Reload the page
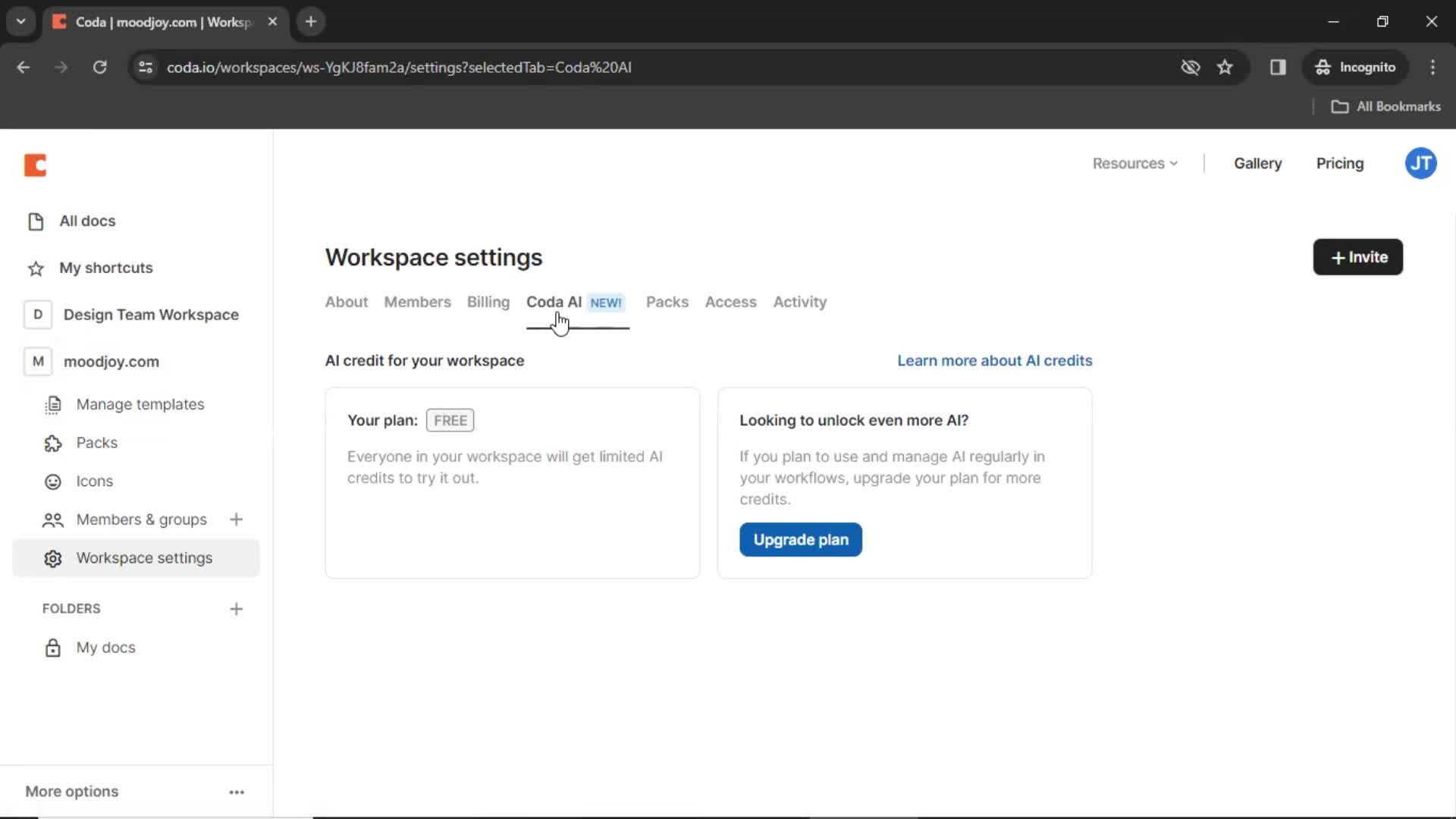 [x=99, y=67]
